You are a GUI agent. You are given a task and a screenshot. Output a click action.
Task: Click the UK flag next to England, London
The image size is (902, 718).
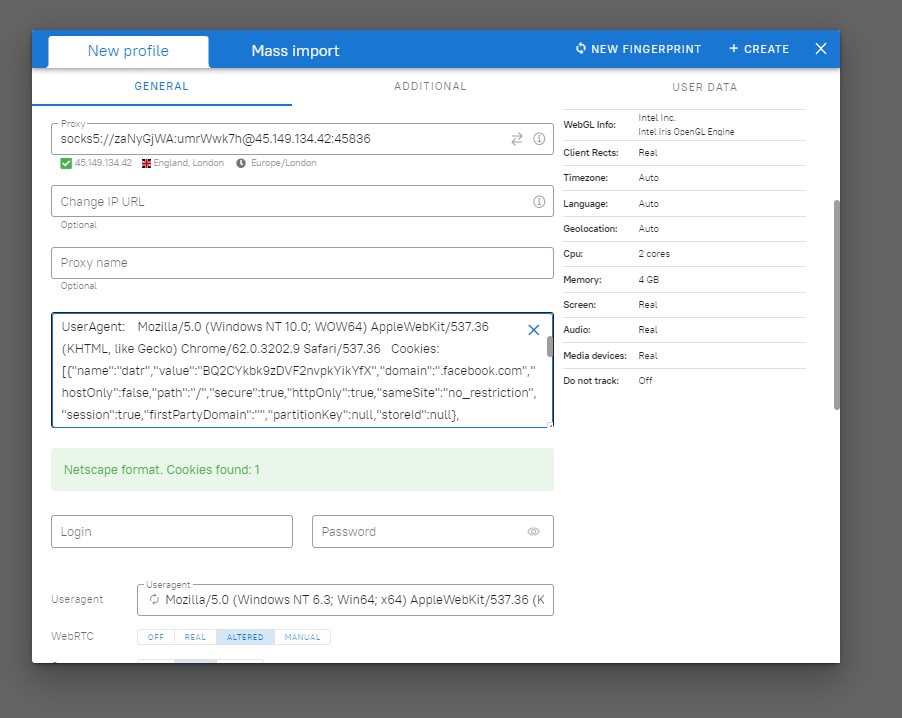pos(147,163)
